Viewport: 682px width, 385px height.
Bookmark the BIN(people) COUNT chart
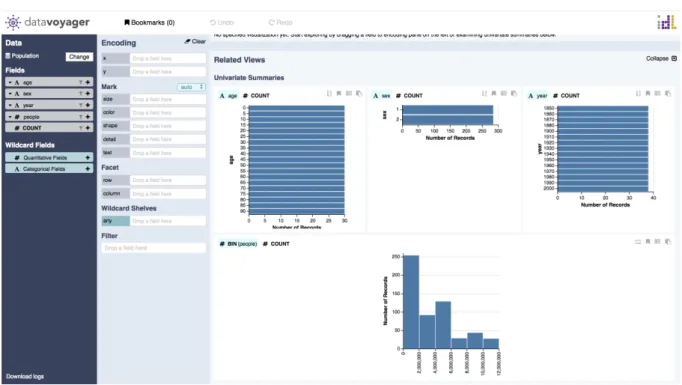pyautogui.click(x=648, y=242)
